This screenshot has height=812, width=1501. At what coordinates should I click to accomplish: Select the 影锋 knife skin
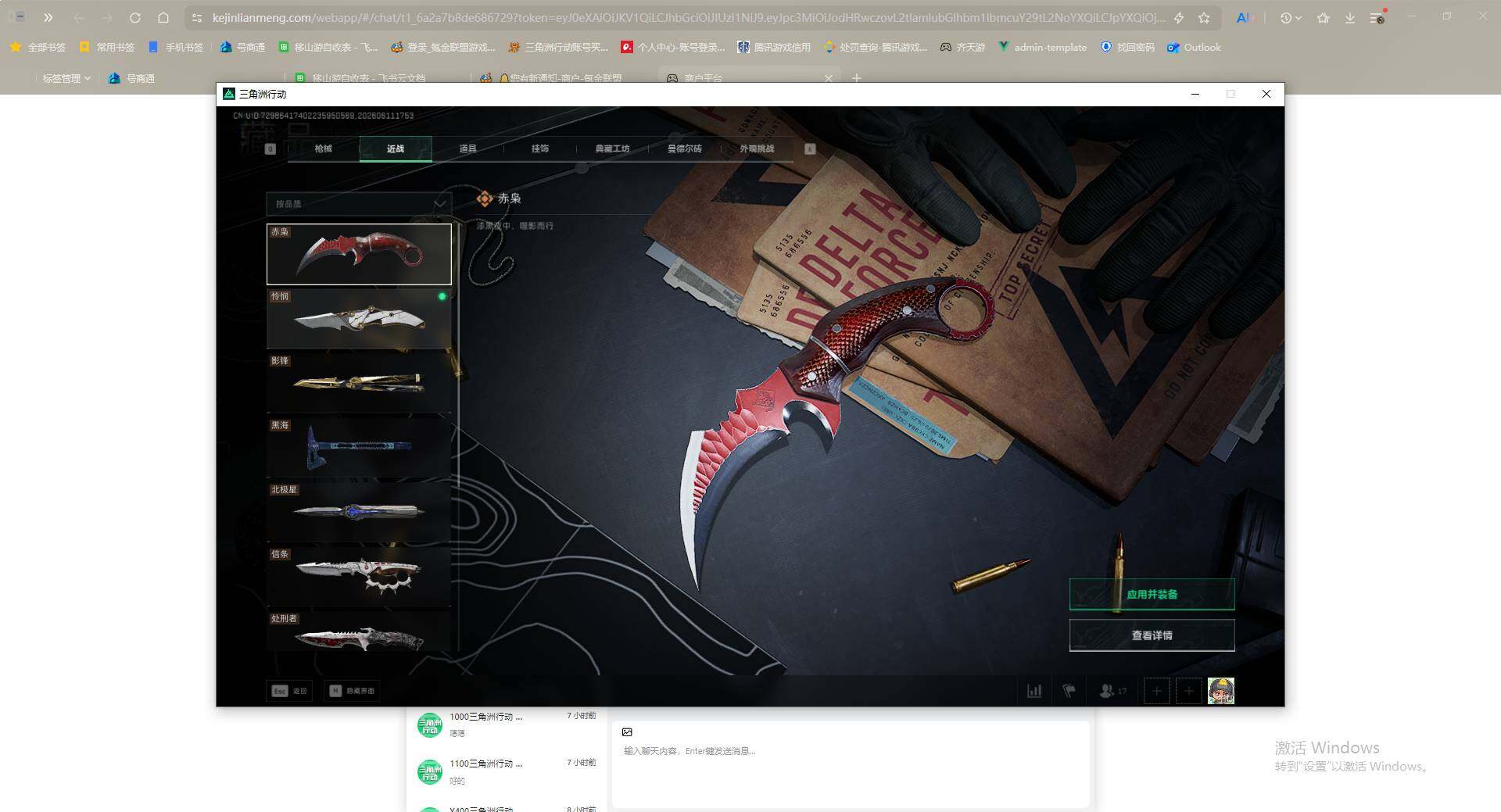(x=359, y=383)
